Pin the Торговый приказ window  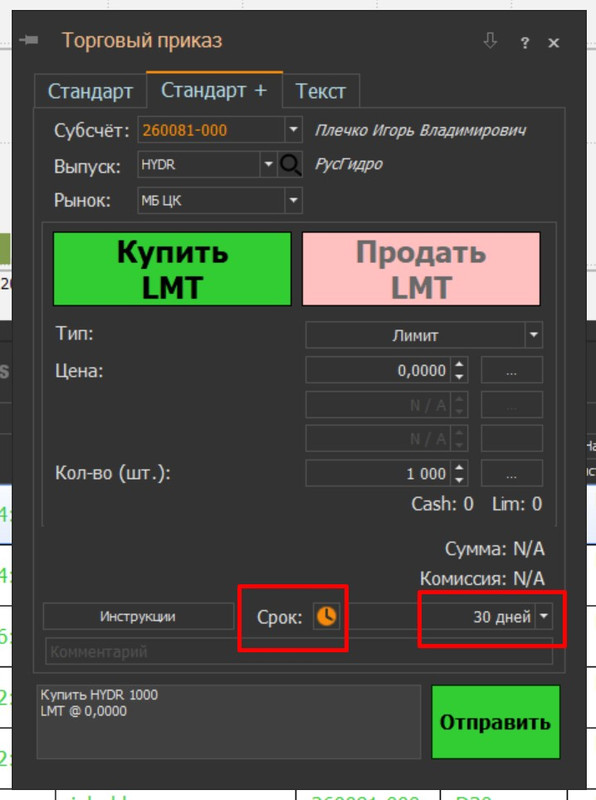[x=29, y=40]
